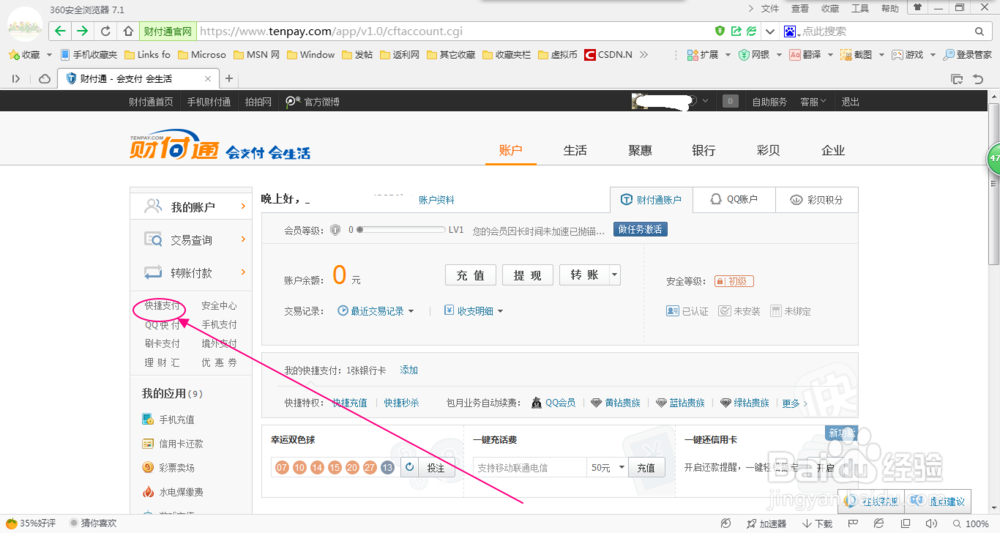Open the 彩票卖场 app icon
This screenshot has height=533, width=1000.
point(148,467)
